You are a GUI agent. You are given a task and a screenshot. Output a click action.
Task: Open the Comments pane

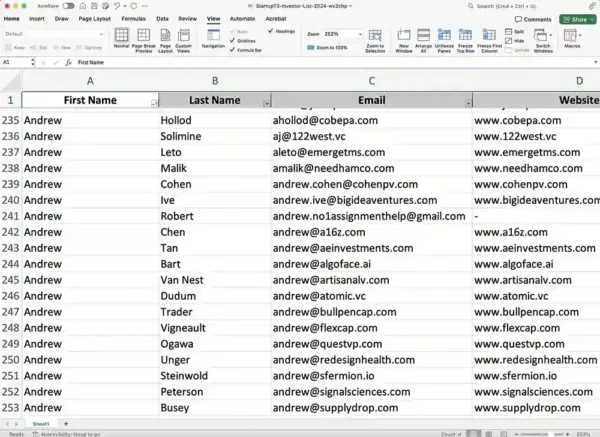[533, 19]
